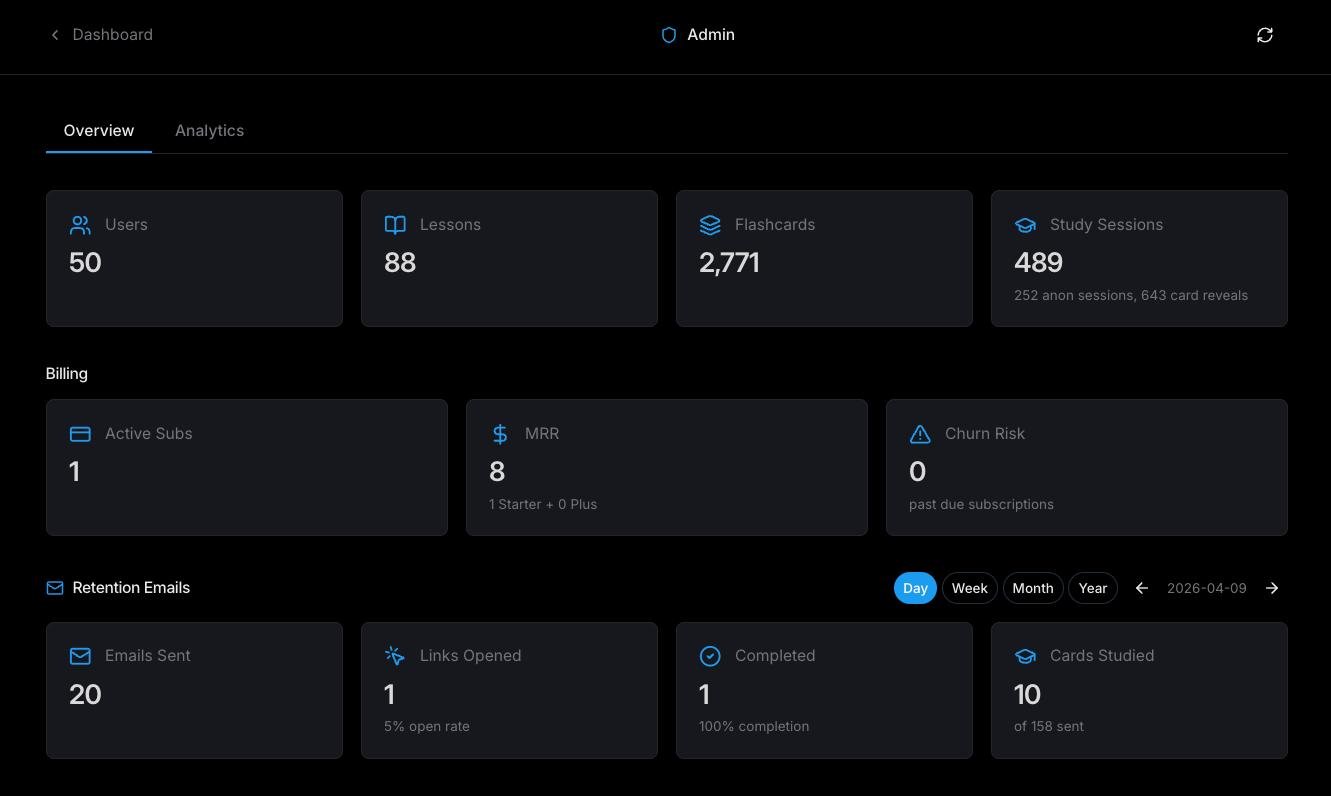
Task: Click the Flashcards layers icon
Action: (x=710, y=225)
